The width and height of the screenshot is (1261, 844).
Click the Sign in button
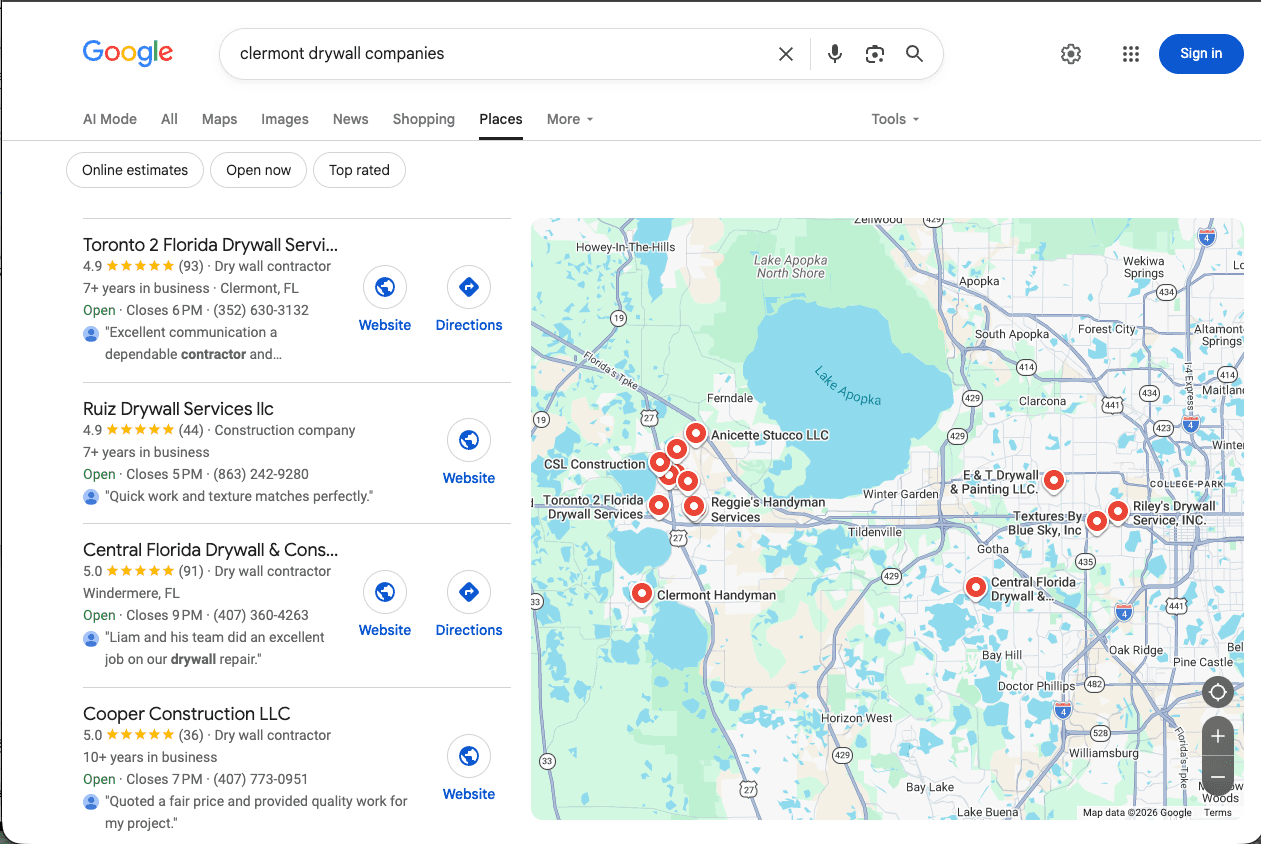pos(1201,54)
